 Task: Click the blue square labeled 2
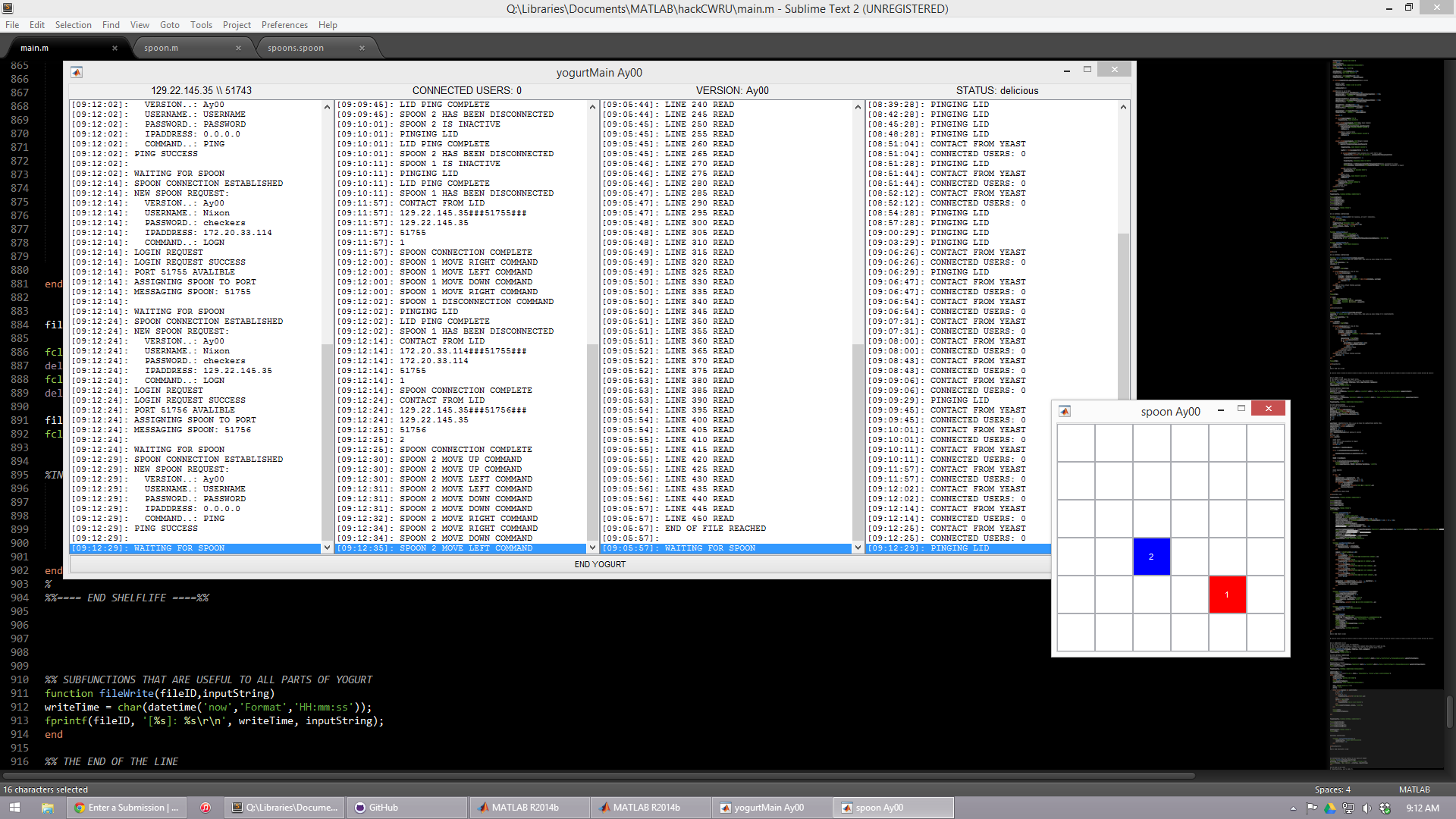click(x=1151, y=557)
